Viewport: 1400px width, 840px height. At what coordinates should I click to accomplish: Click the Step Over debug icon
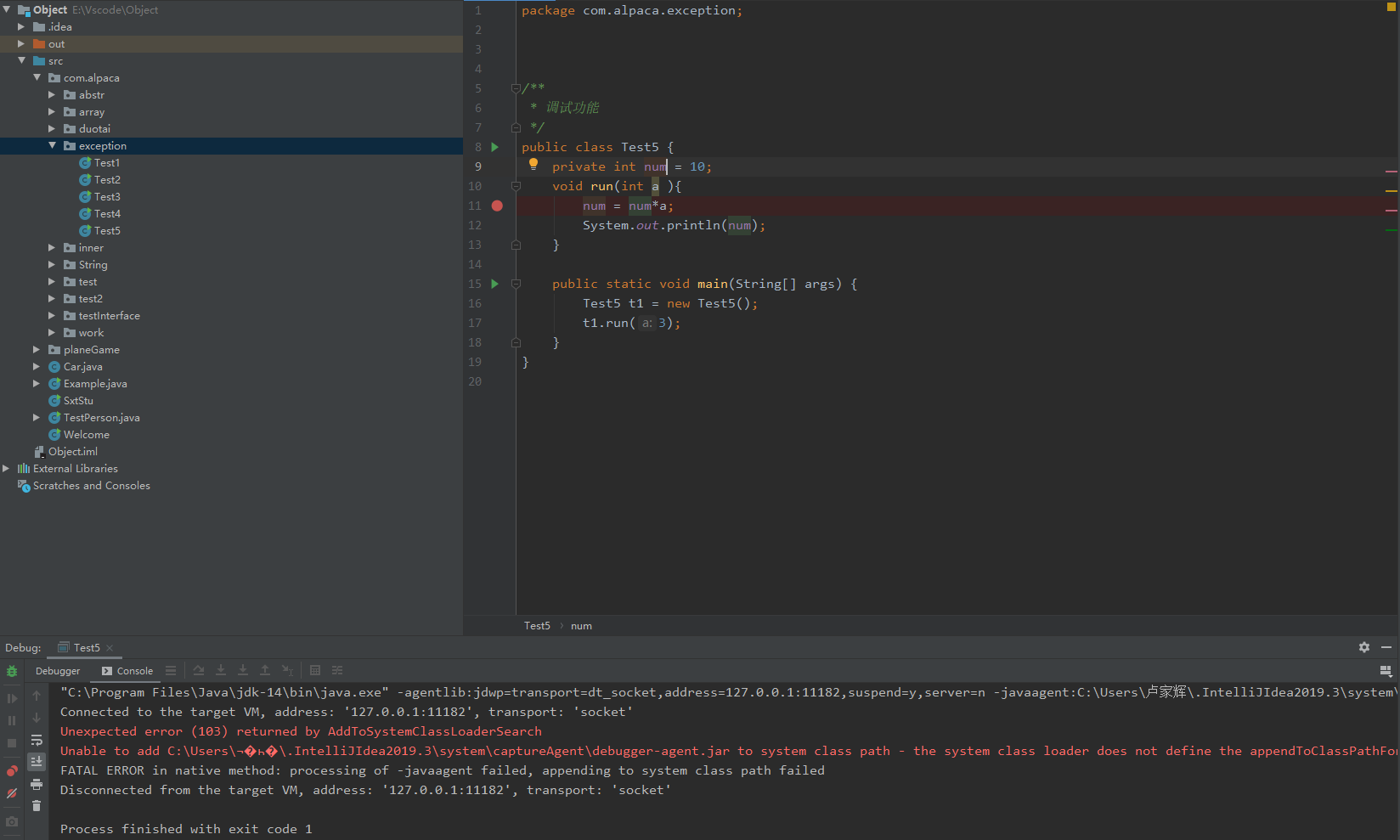click(199, 670)
